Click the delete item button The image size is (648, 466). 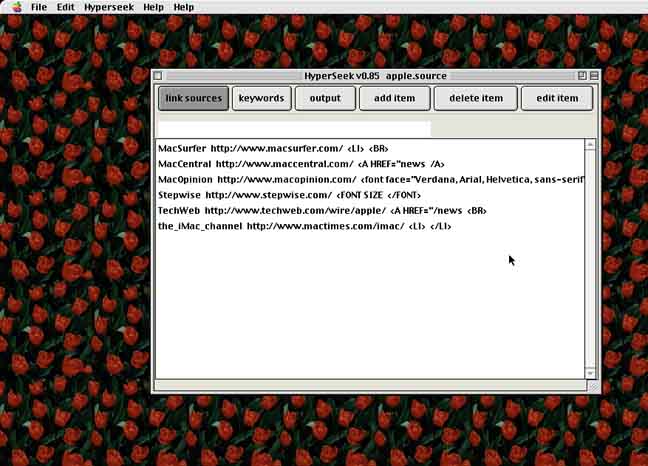click(476, 98)
